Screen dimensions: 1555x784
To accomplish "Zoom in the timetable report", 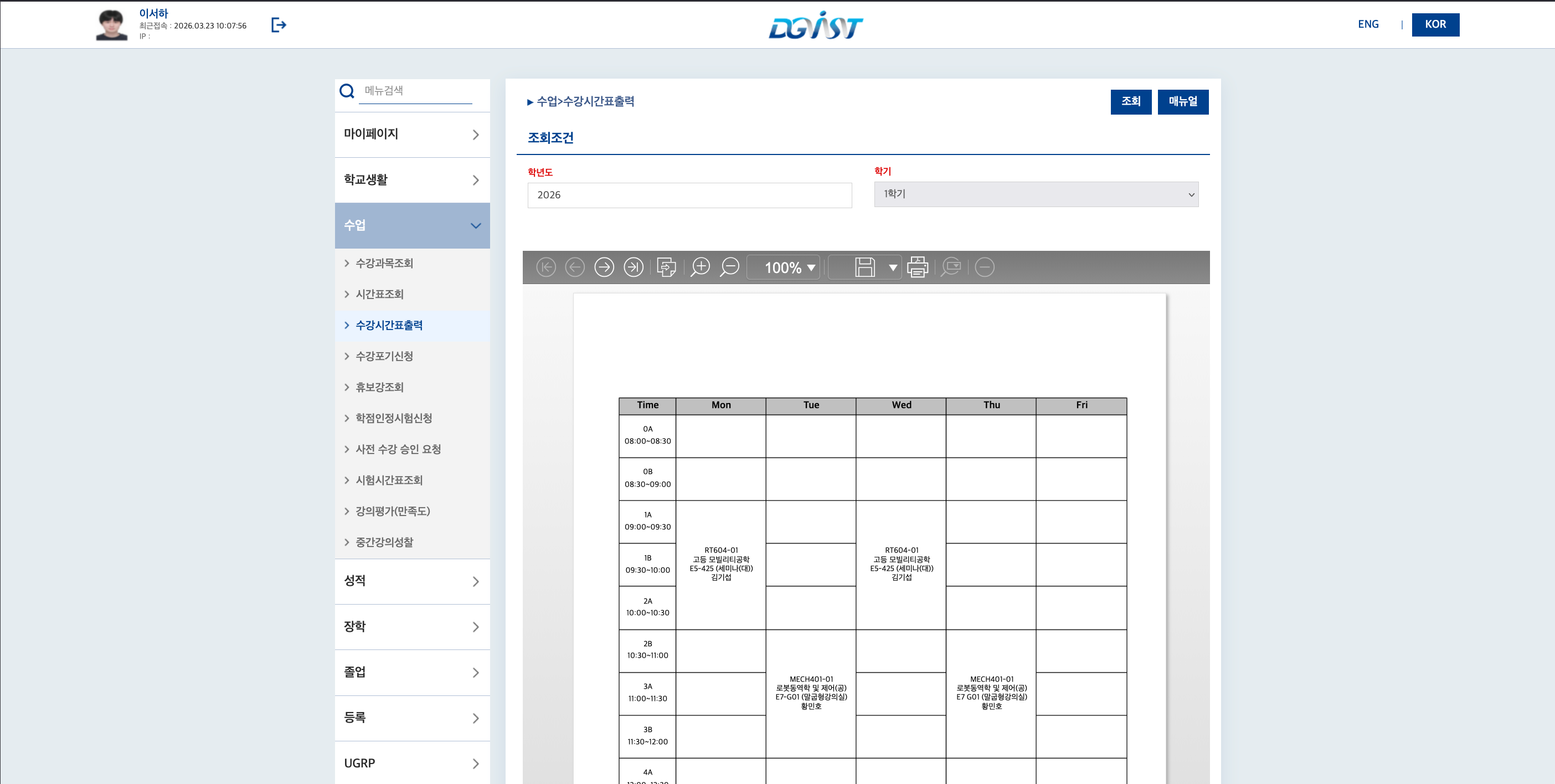I will click(x=700, y=267).
